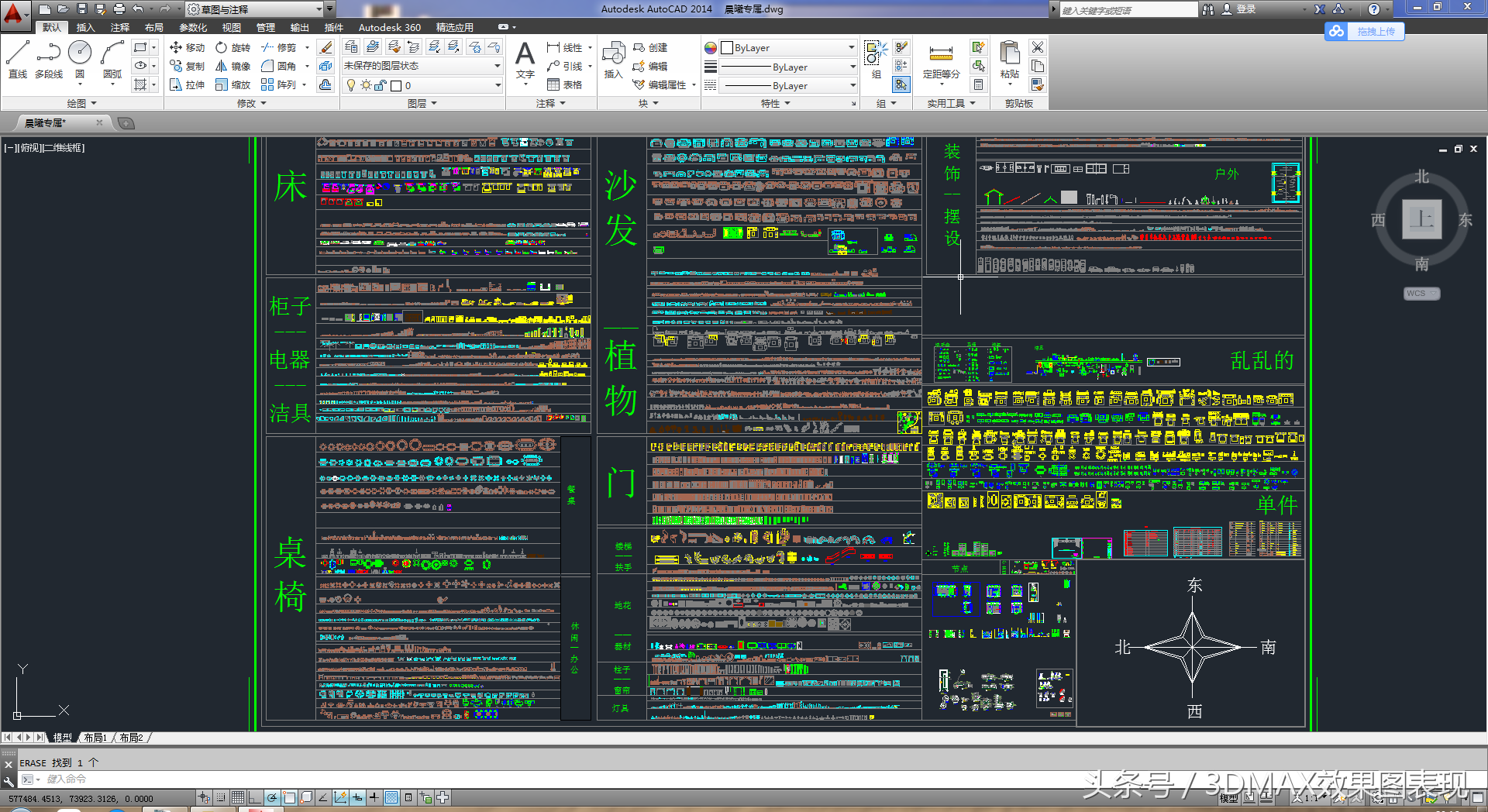
Task: Click the object color wheel swatch
Action: 711,47
